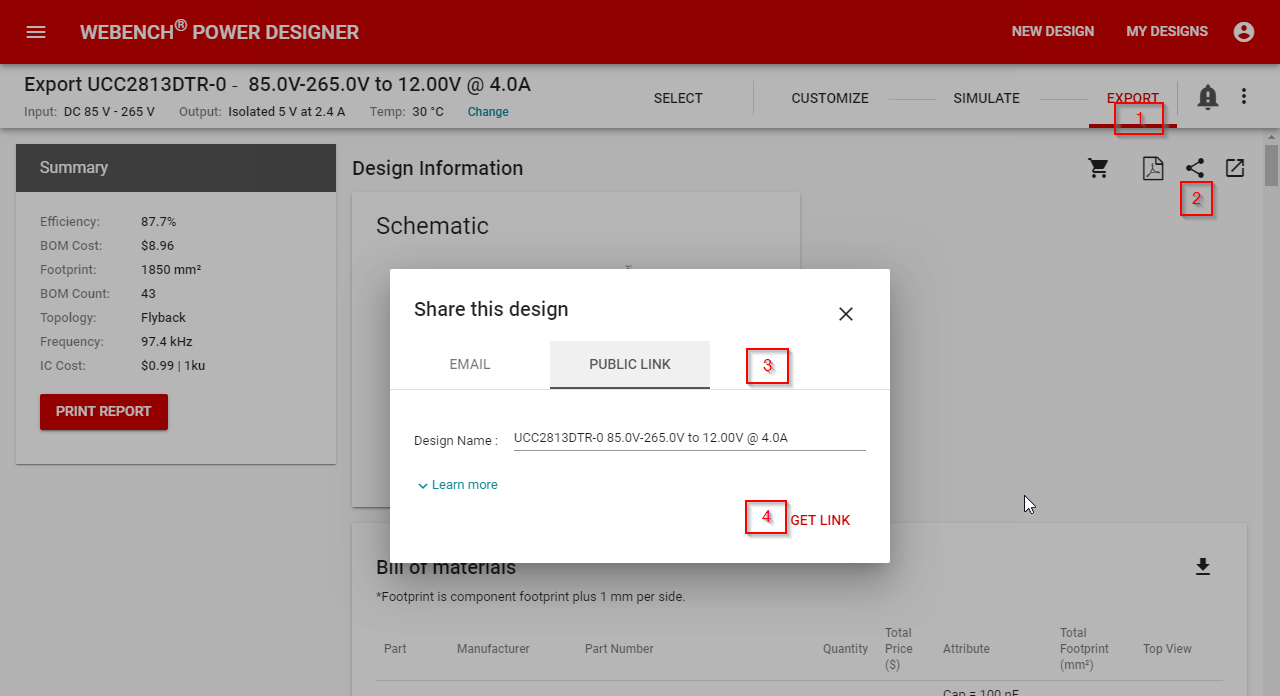Close the Share this design dialog
Screen dimensions: 1280x696
[x=846, y=314]
